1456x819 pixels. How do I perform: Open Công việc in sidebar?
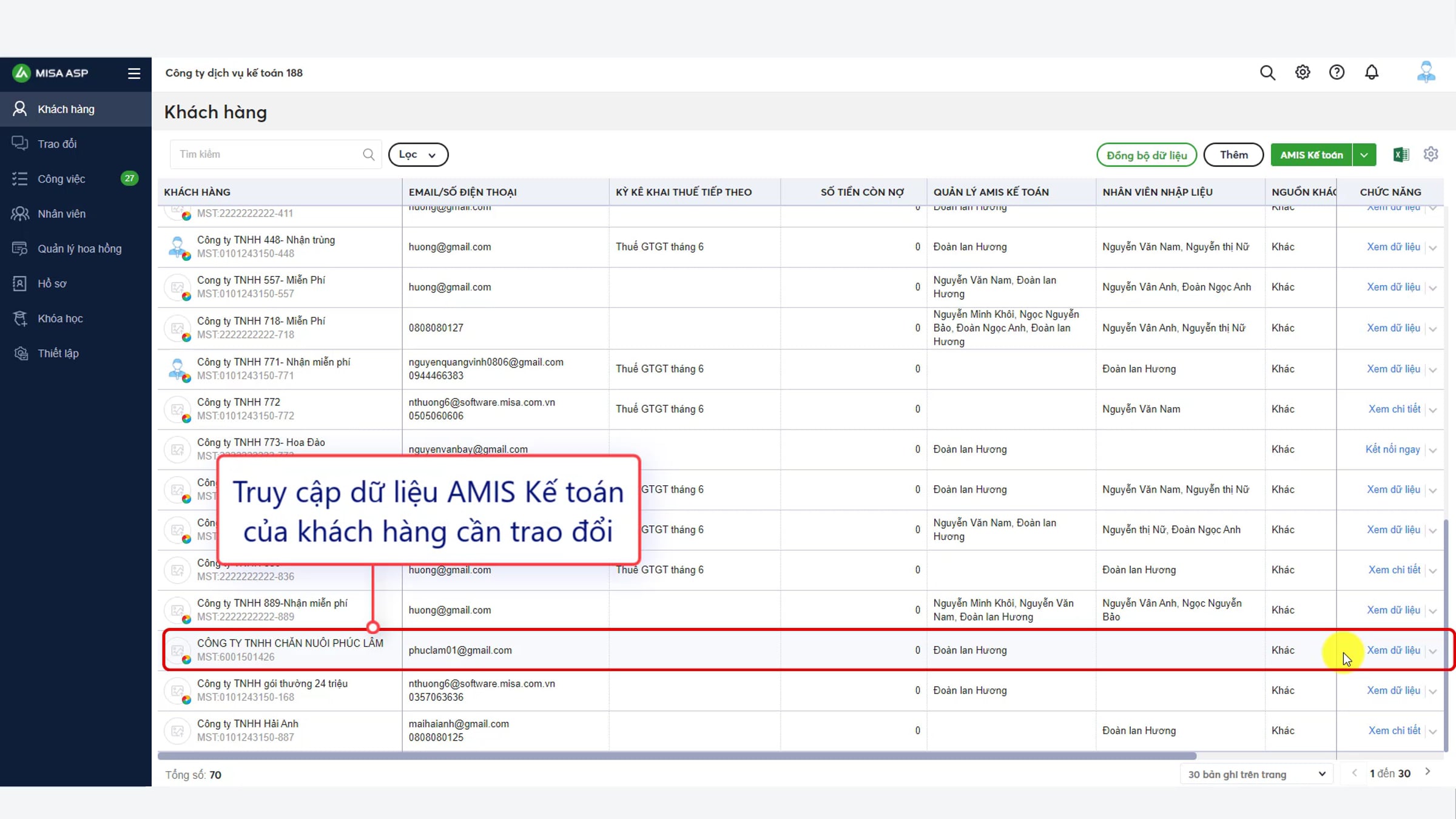76,179
